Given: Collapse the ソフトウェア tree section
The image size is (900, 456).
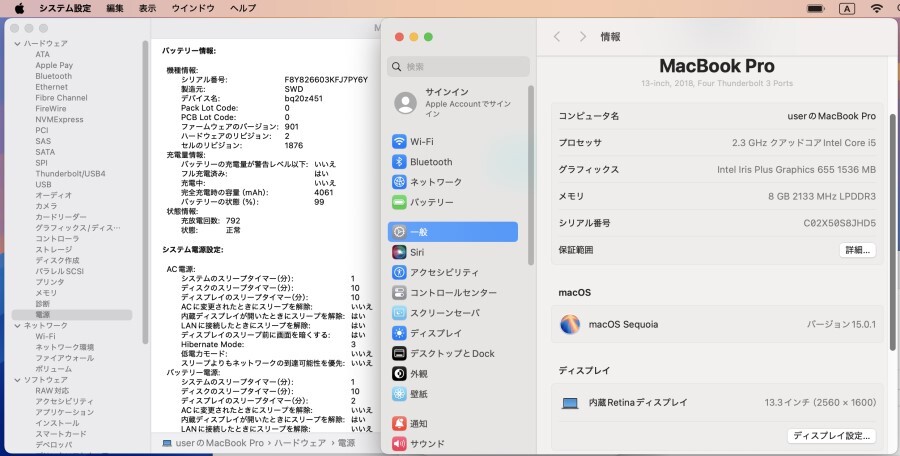Looking at the screenshot, I should (x=17, y=380).
